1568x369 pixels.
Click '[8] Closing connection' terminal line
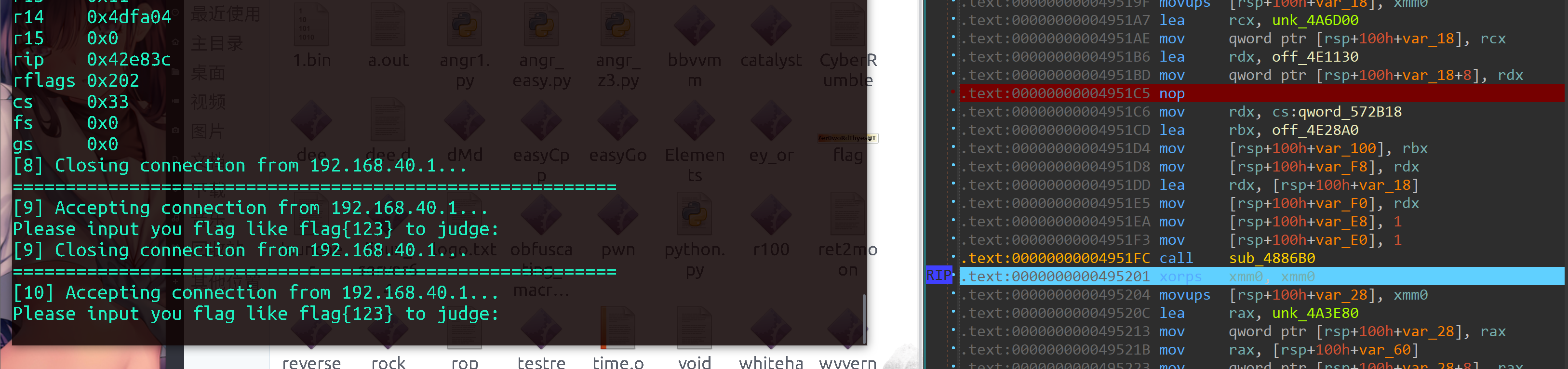(x=240, y=165)
